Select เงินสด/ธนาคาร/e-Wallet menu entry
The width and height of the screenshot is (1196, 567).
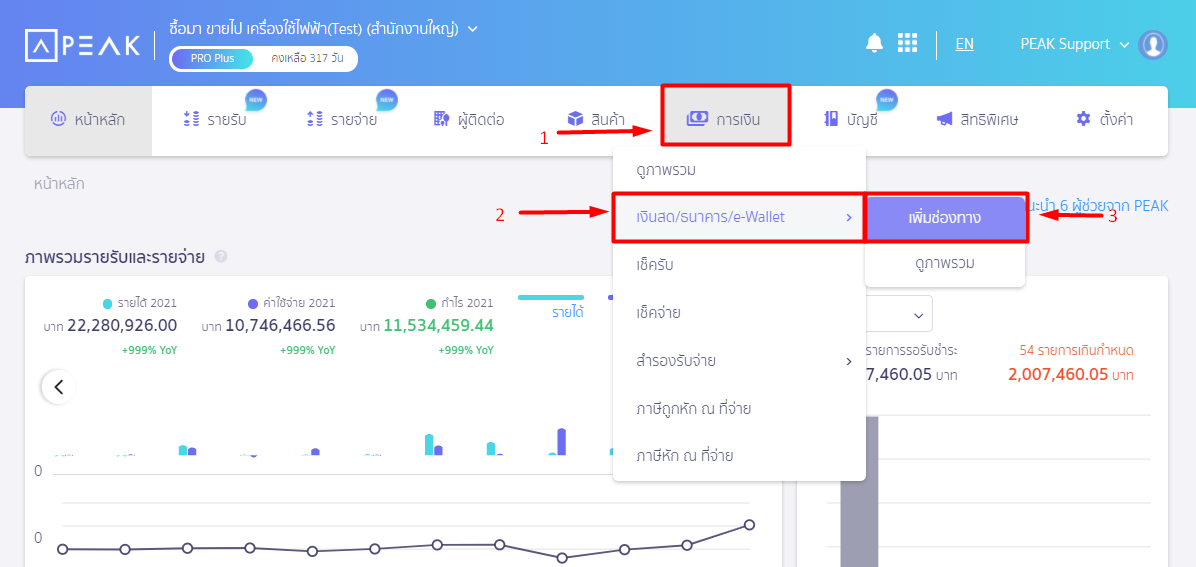[x=739, y=217]
